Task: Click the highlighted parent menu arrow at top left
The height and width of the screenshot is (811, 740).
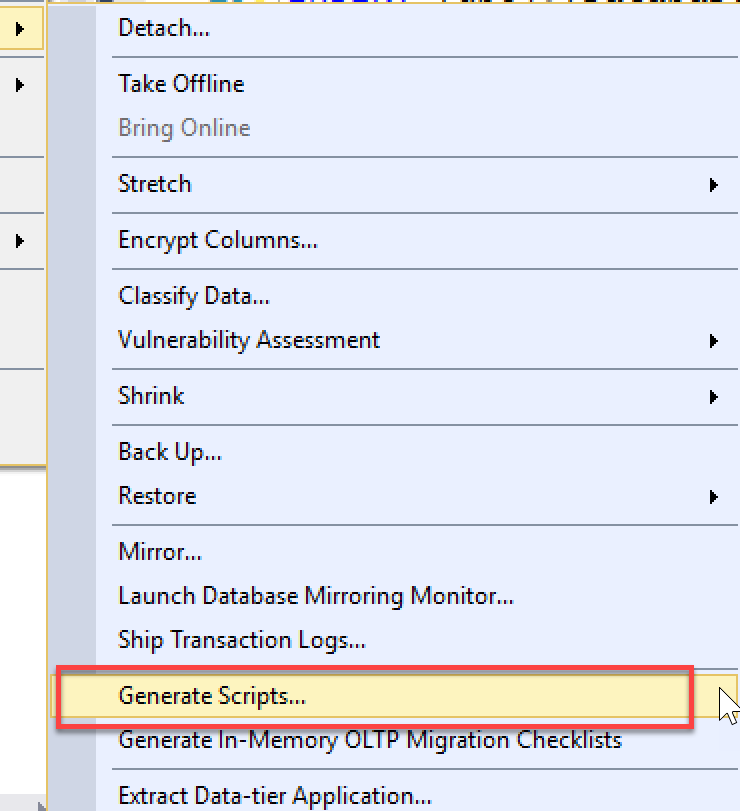Action: click(20, 29)
